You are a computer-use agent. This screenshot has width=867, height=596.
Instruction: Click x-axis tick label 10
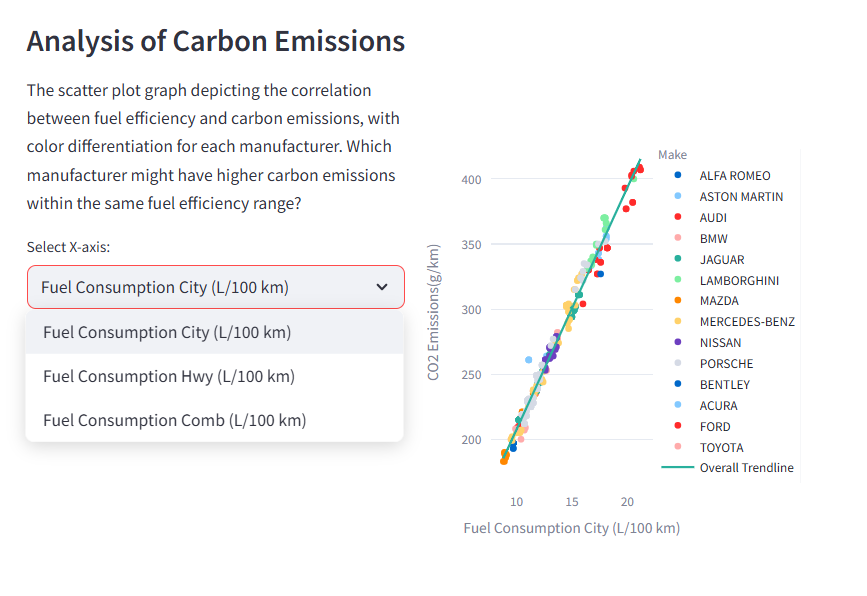click(x=516, y=502)
